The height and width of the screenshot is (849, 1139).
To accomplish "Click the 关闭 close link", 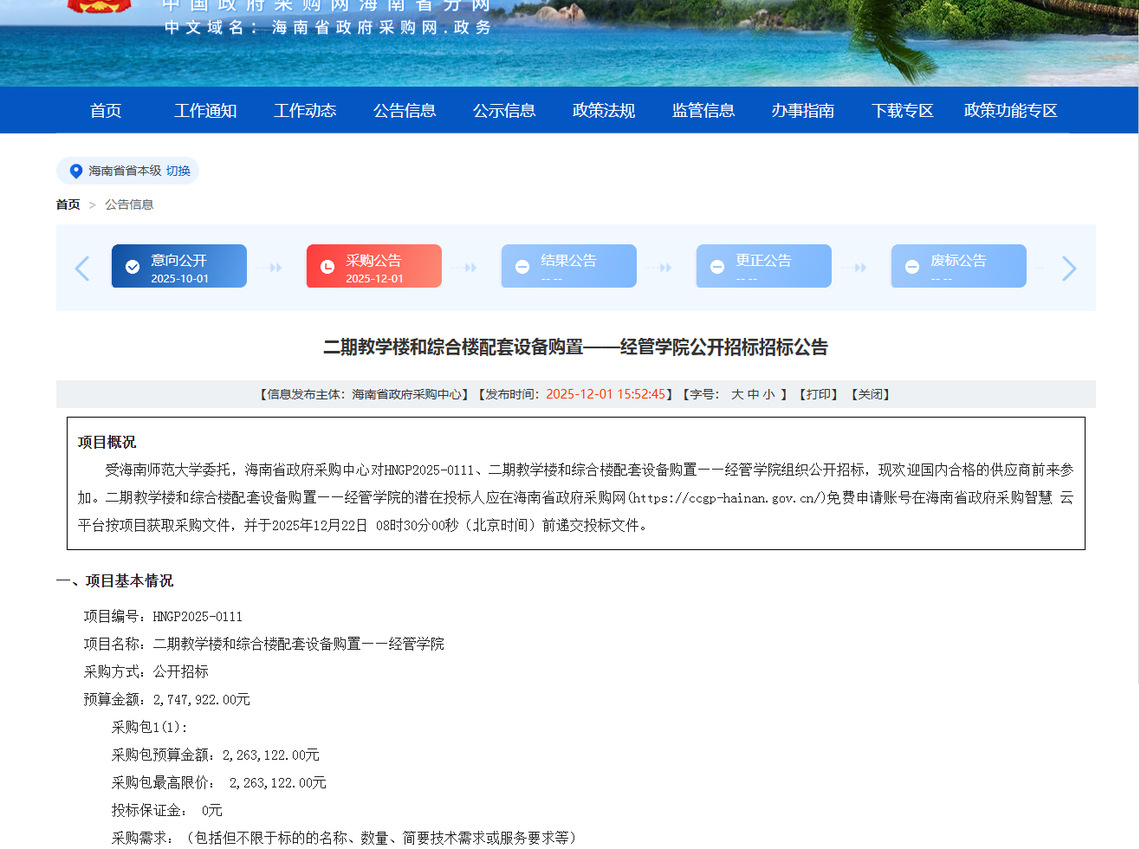I will coord(870,395).
